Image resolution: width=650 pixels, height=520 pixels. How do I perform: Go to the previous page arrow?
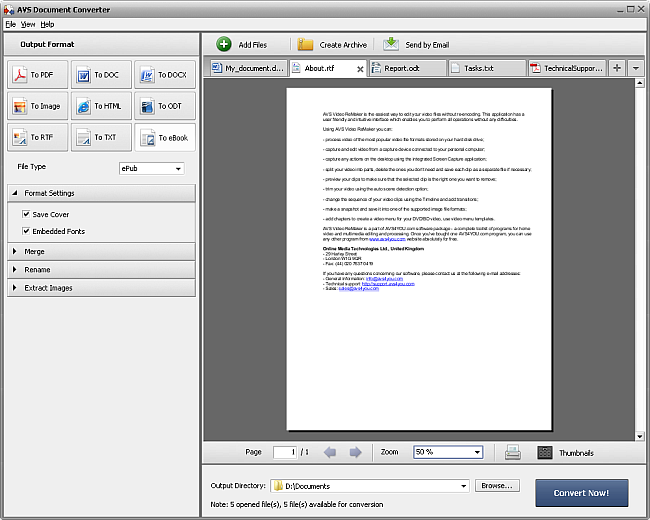[x=330, y=452]
